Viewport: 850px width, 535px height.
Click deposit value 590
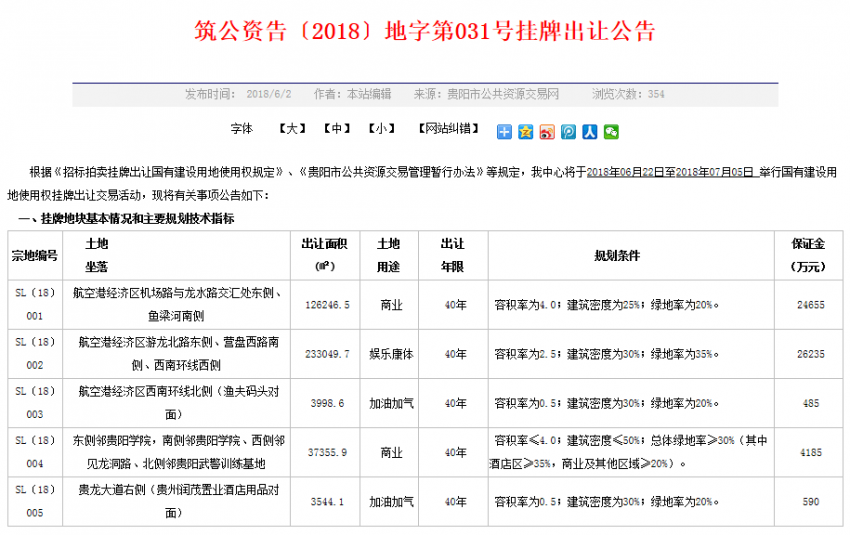coord(810,502)
